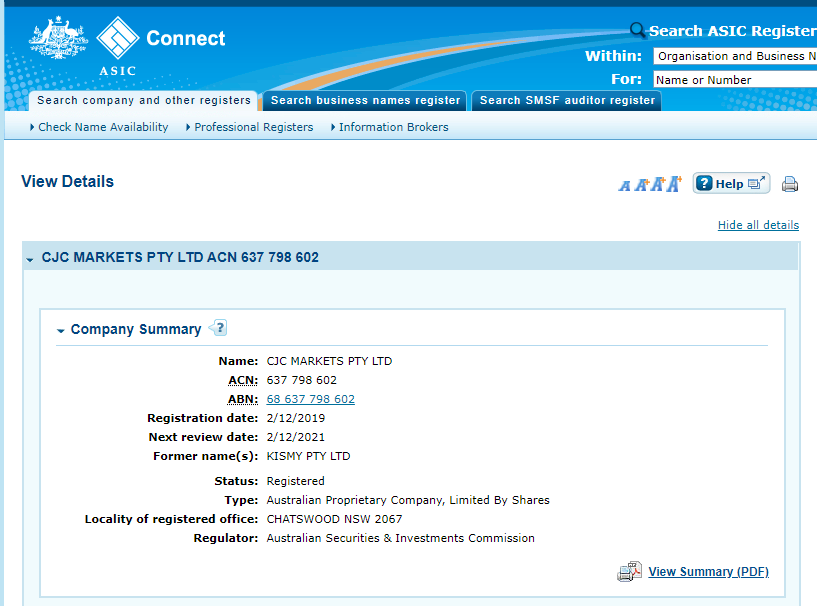Click the ABN abbreviation label

pos(243,399)
